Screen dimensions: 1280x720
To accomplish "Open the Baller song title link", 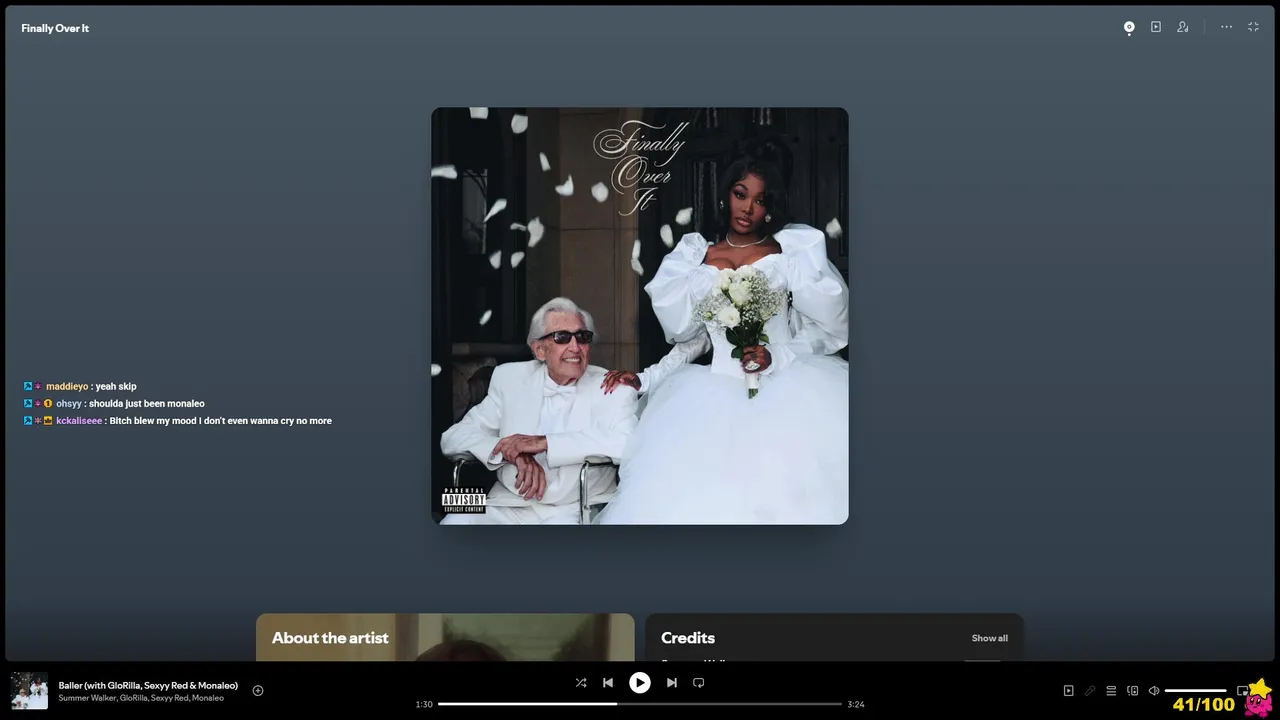I will (x=148, y=685).
